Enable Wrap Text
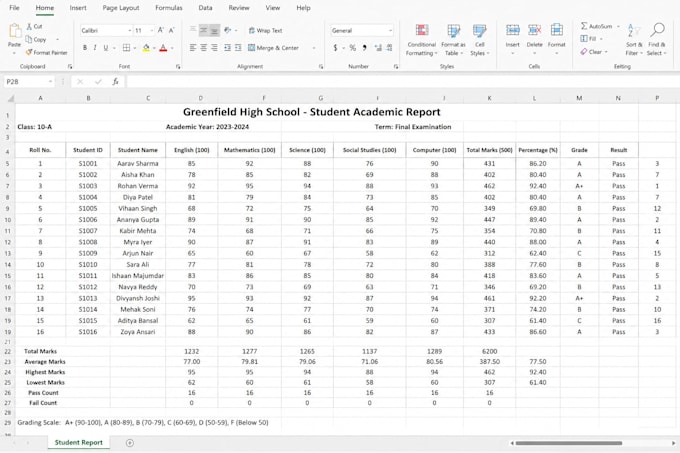This screenshot has height=453, width=680. [265, 30]
